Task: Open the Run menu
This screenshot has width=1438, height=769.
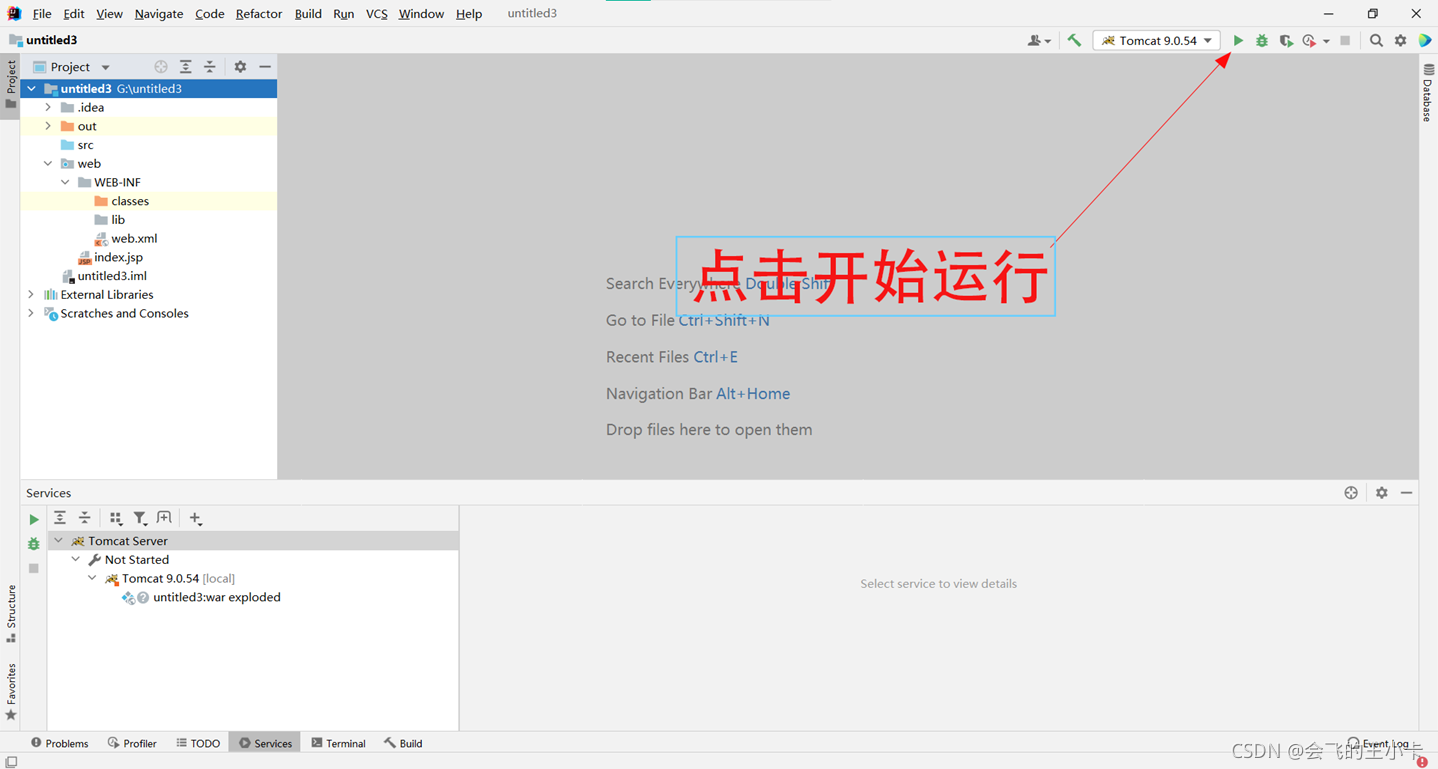Action: tap(343, 14)
